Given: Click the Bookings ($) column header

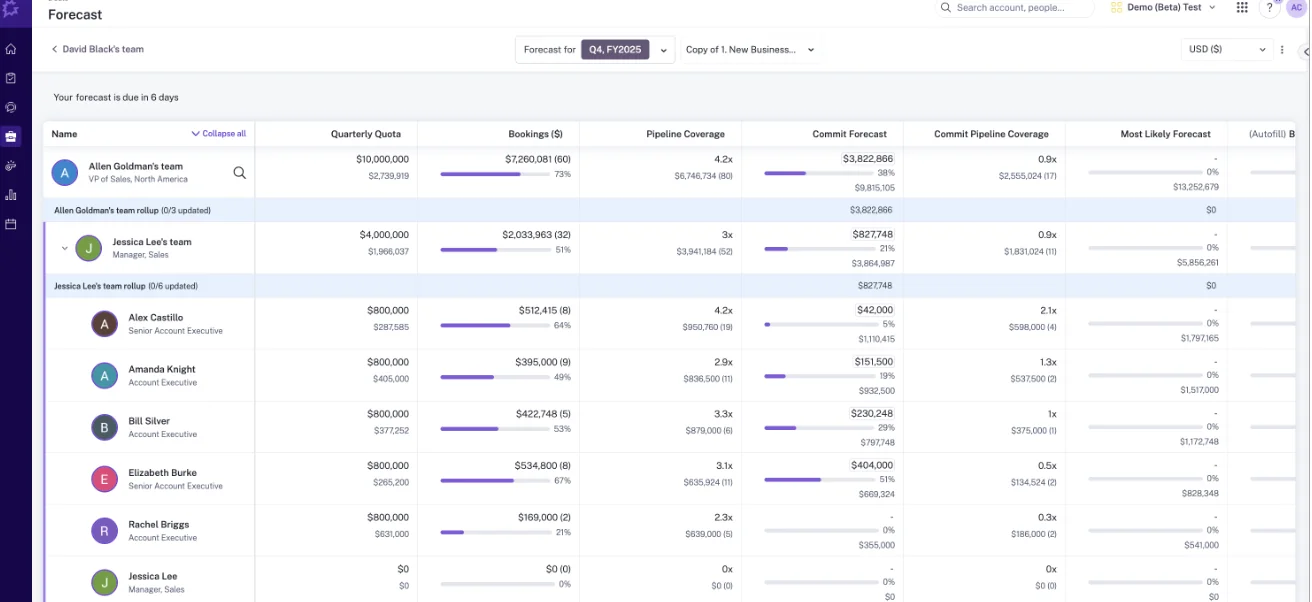Looking at the screenshot, I should pos(536,134).
